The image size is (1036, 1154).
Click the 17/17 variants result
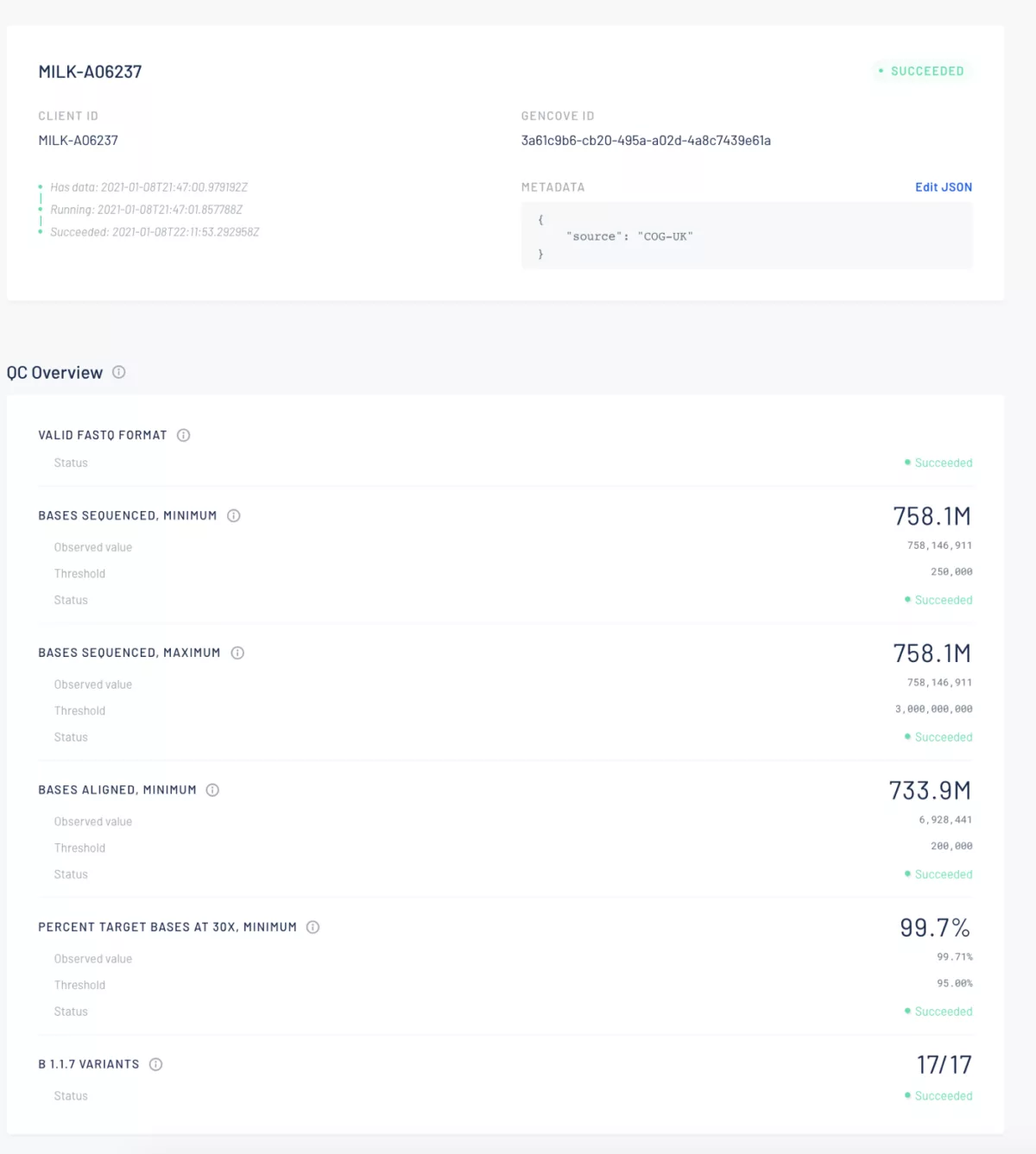click(944, 1064)
